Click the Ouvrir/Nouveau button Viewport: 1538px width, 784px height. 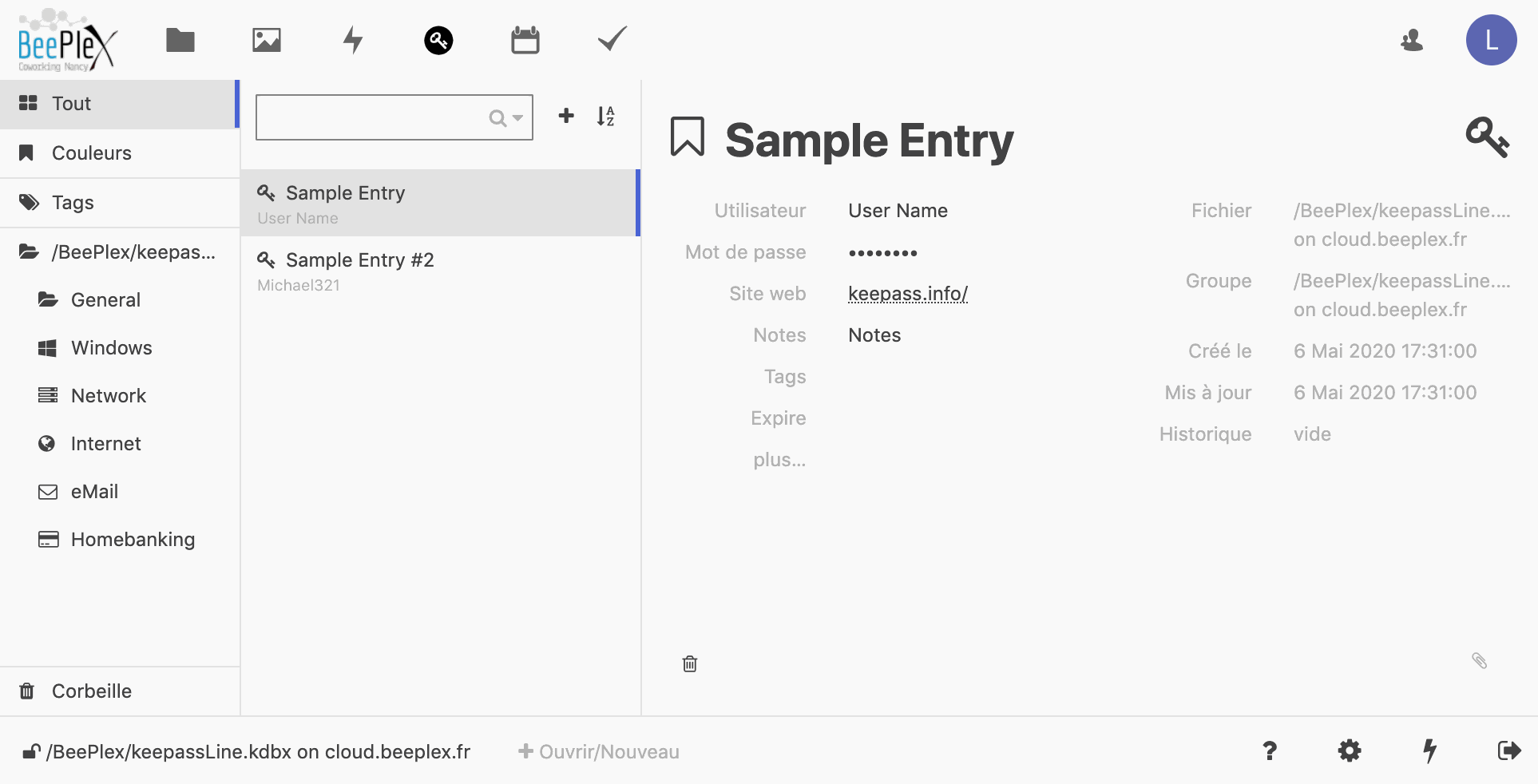click(x=599, y=752)
